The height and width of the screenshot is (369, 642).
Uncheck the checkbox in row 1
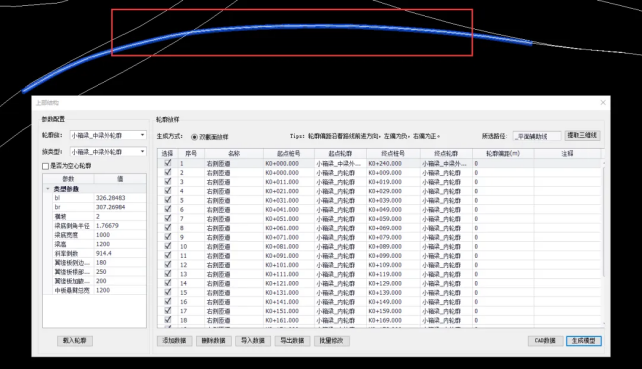click(x=167, y=163)
